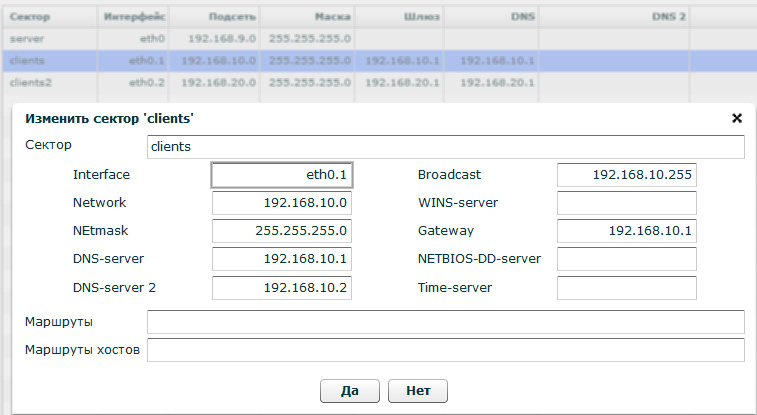Click the Маршруты routes input field
The image size is (757, 415).
(445, 321)
